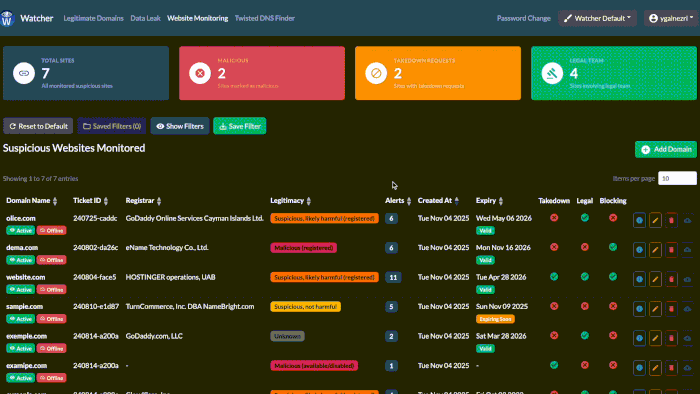Viewport: 700px width, 394px height.
Task: Click the website.com domain name
Action: click(25, 277)
